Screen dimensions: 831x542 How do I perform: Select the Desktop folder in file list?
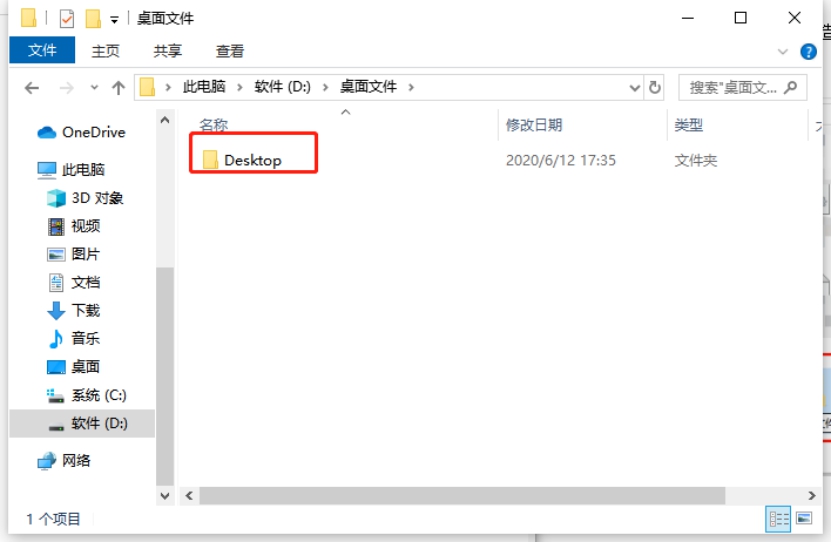tap(252, 161)
